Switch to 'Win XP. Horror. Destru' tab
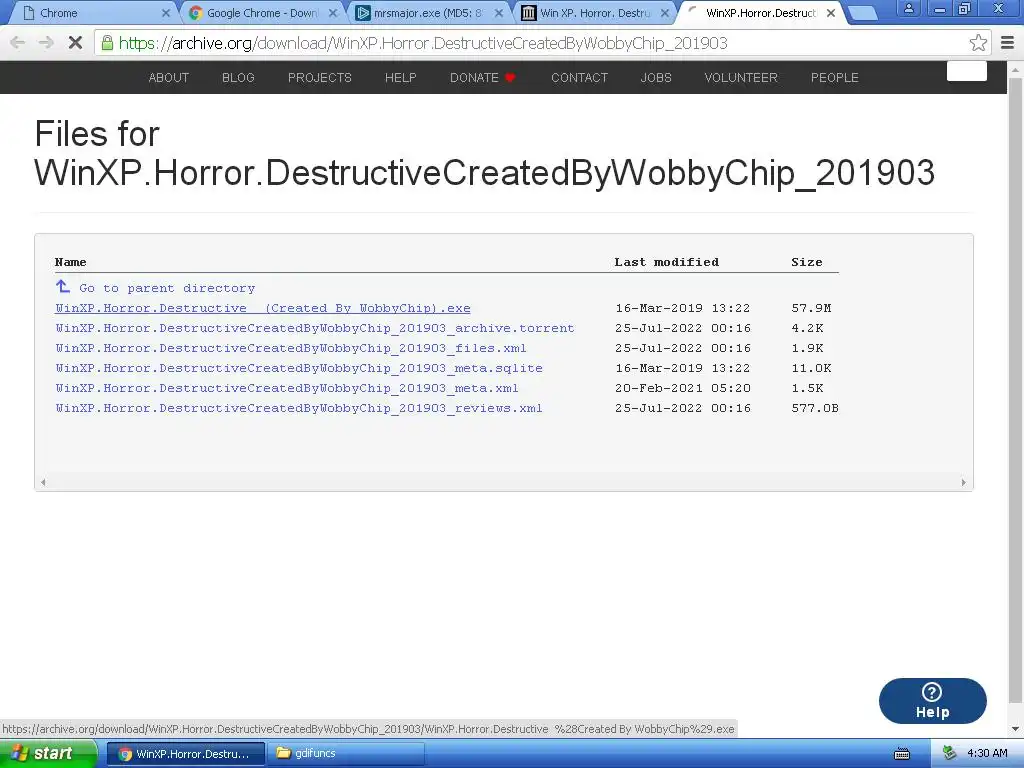 pos(594,13)
